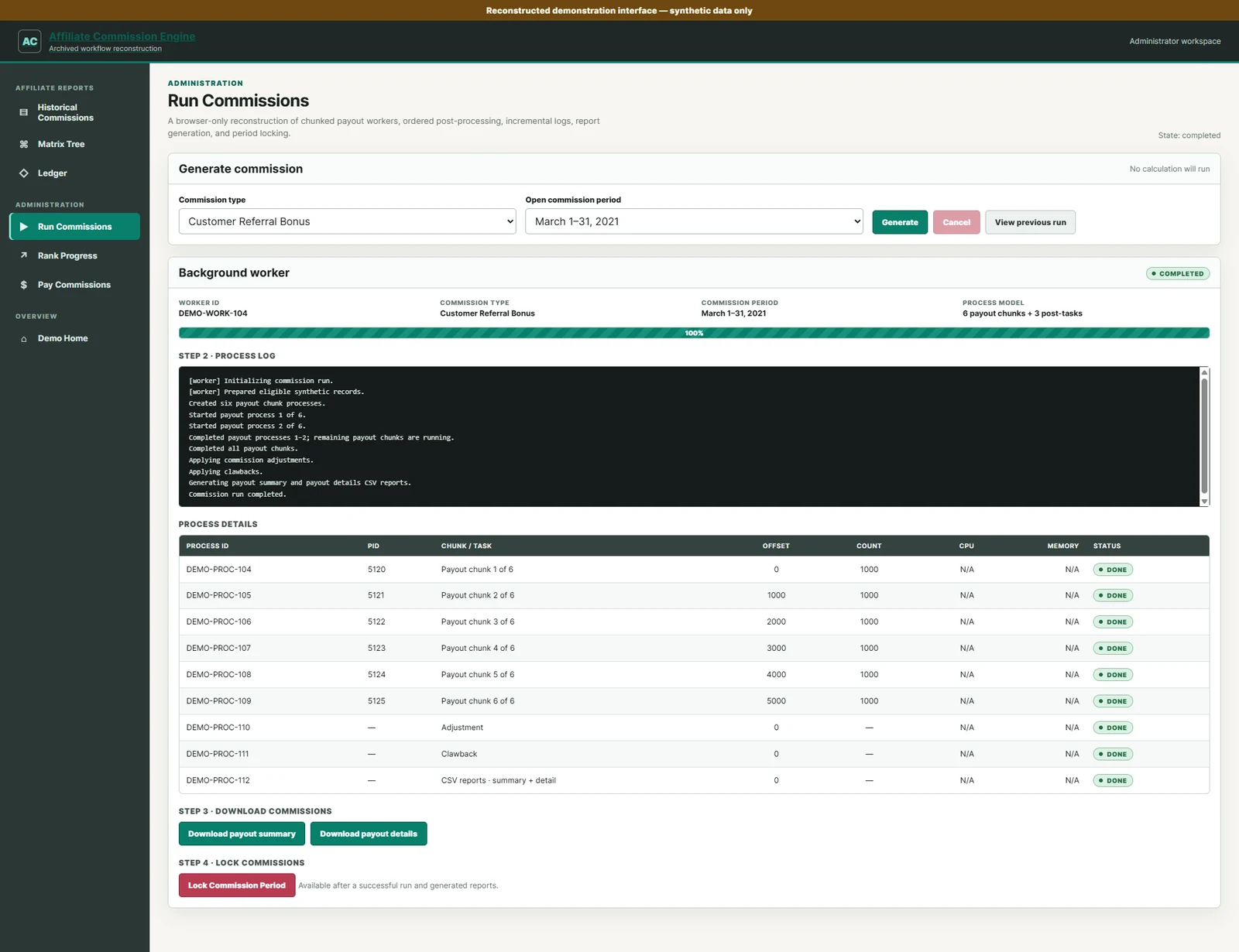Download the payout details

[x=369, y=834]
